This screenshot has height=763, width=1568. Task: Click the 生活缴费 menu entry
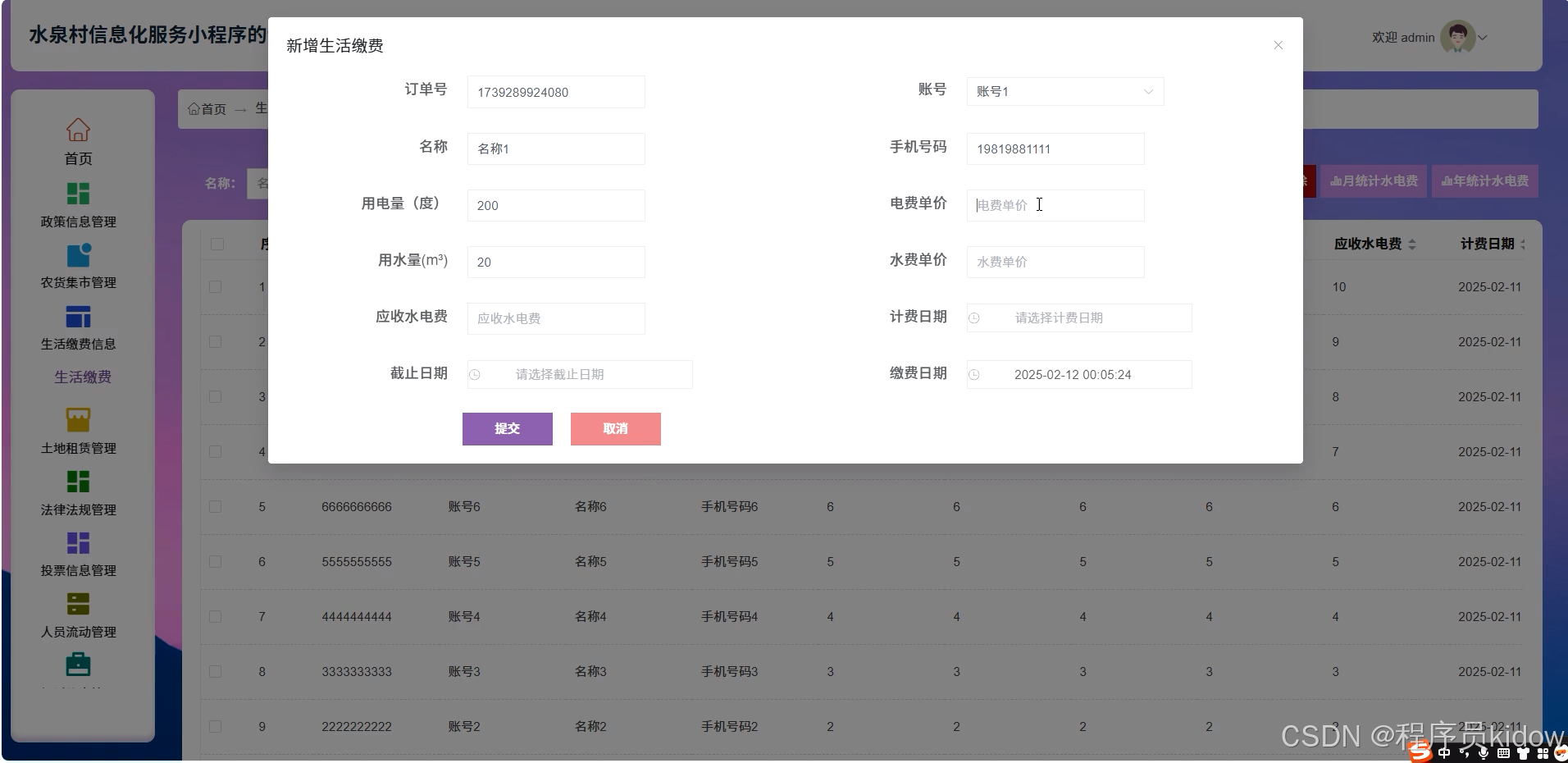pyautogui.click(x=82, y=377)
